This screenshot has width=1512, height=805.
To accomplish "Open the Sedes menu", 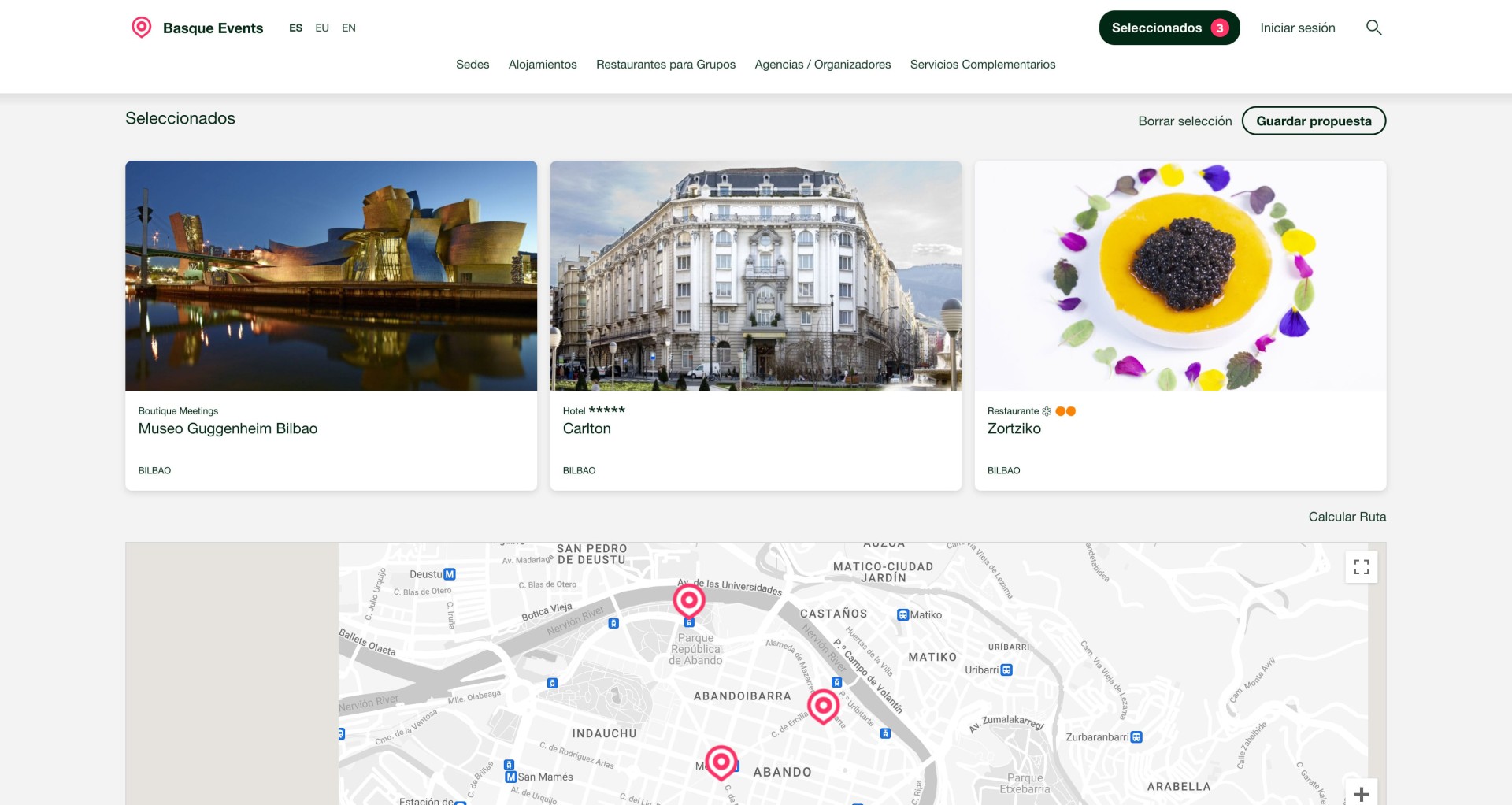I will pyautogui.click(x=472, y=65).
